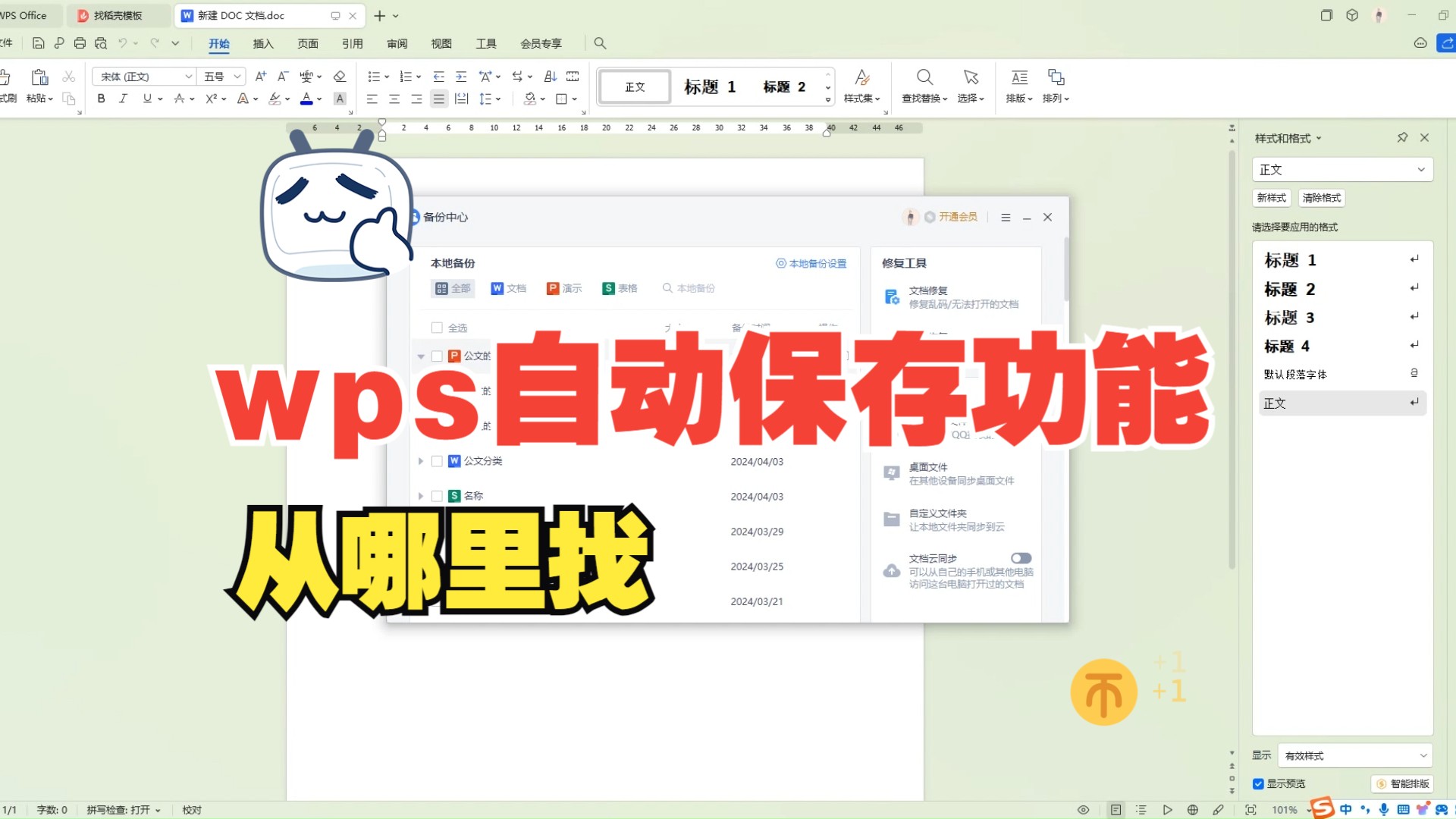Align text left
The height and width of the screenshot is (819, 1456).
pyautogui.click(x=372, y=99)
